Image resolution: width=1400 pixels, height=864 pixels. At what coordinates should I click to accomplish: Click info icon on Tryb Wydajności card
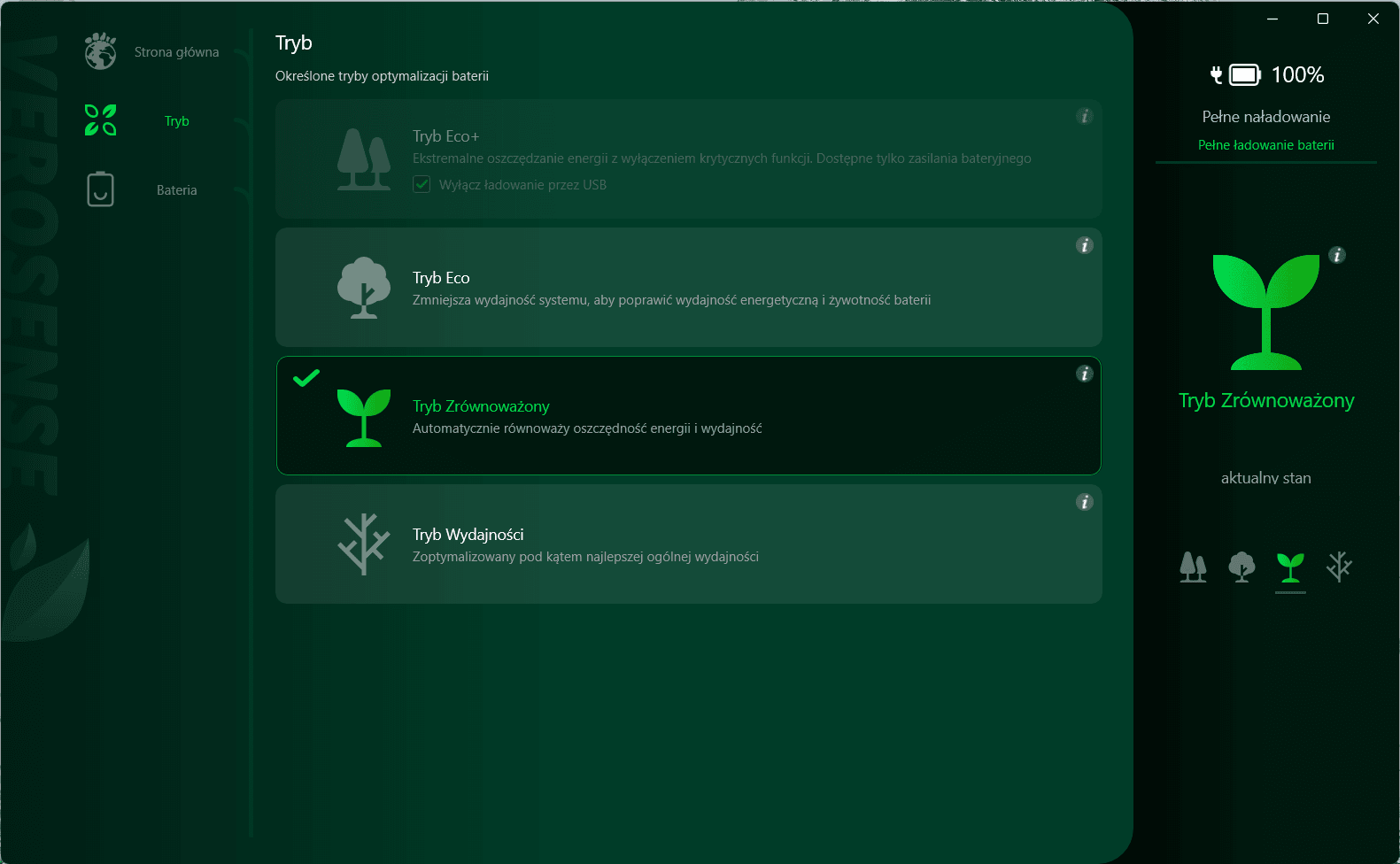(x=1084, y=502)
